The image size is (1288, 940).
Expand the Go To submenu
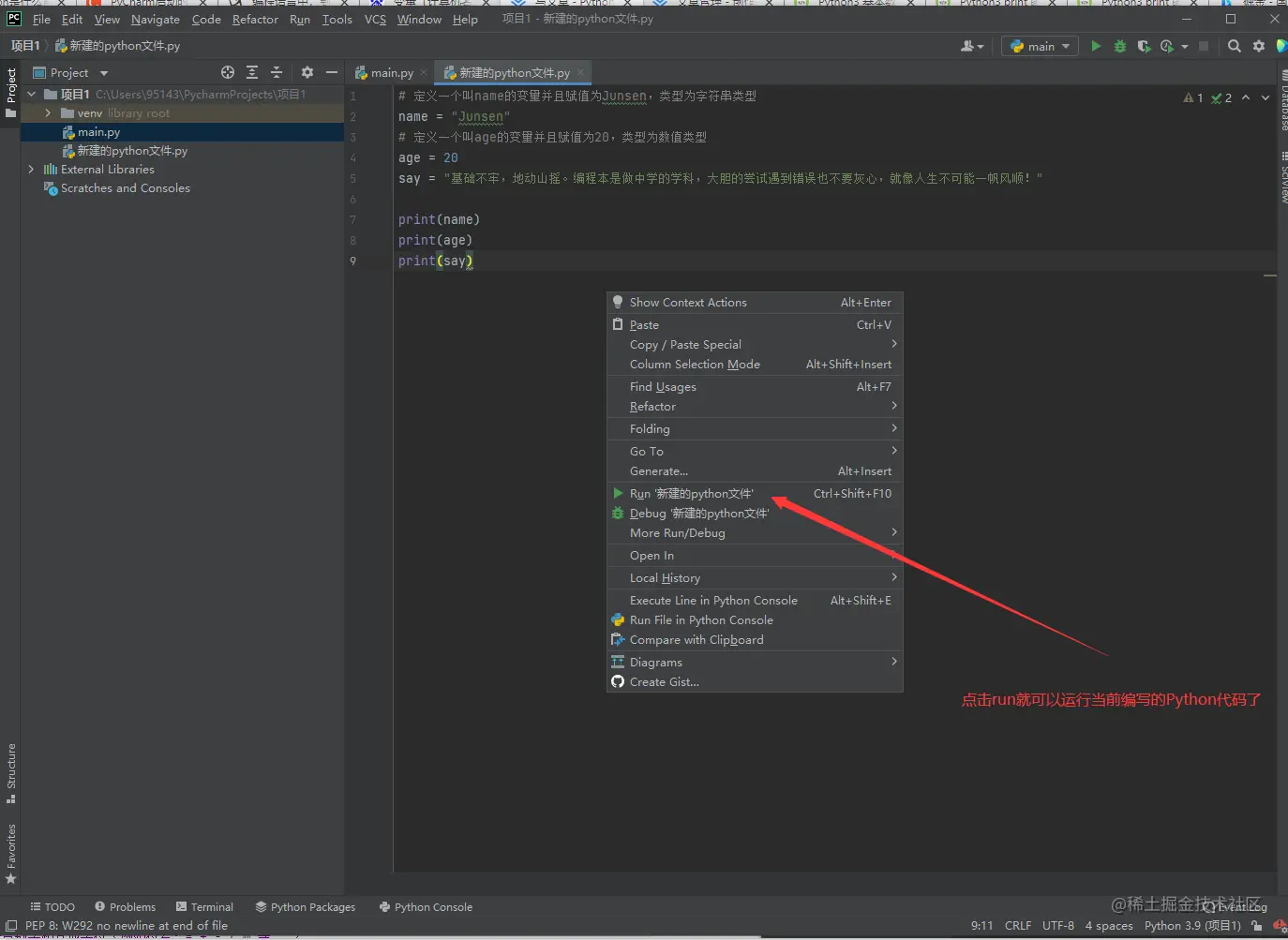pos(755,452)
